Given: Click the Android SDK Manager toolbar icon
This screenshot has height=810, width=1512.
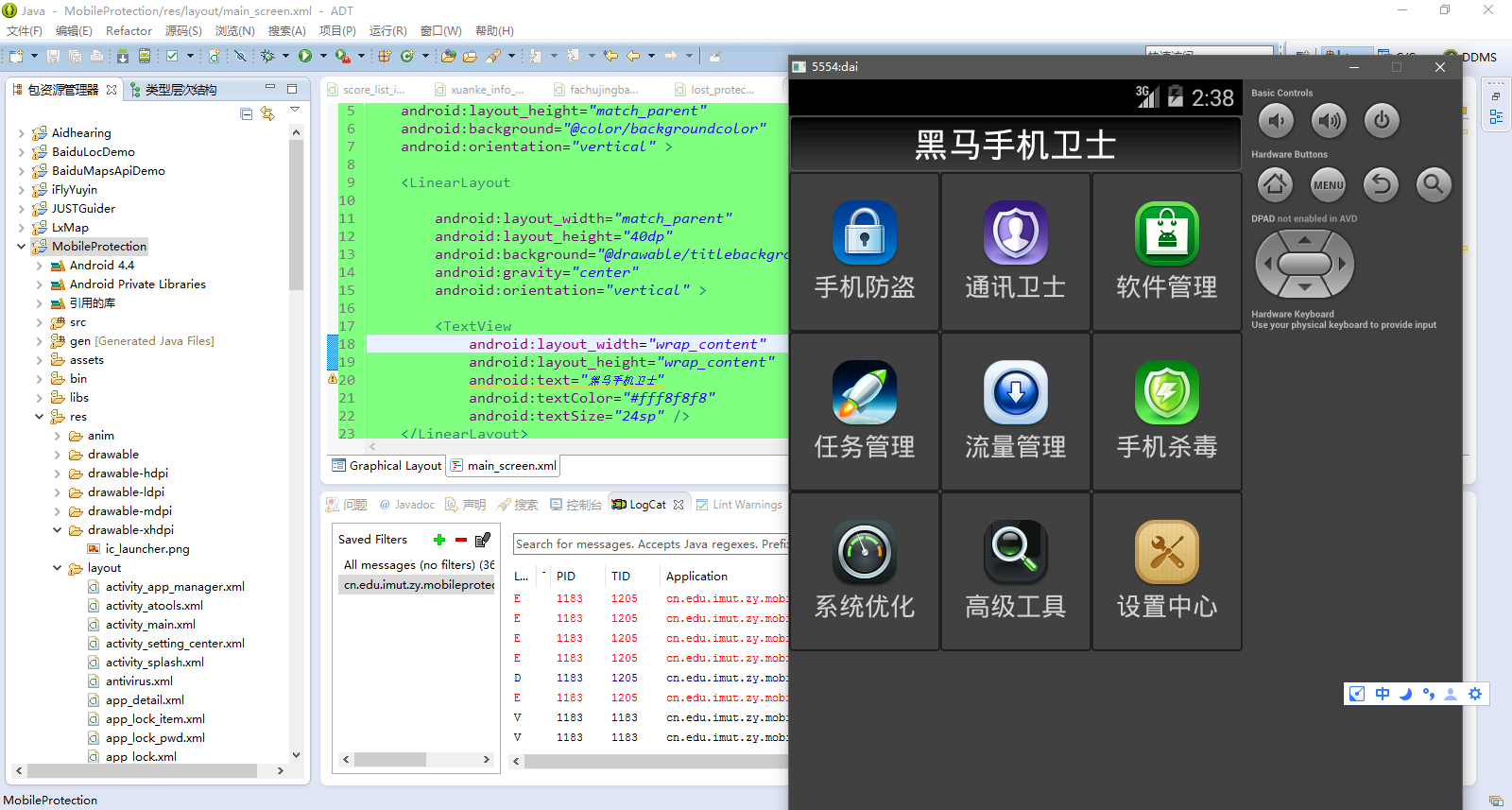Looking at the screenshot, I should click(x=123, y=56).
